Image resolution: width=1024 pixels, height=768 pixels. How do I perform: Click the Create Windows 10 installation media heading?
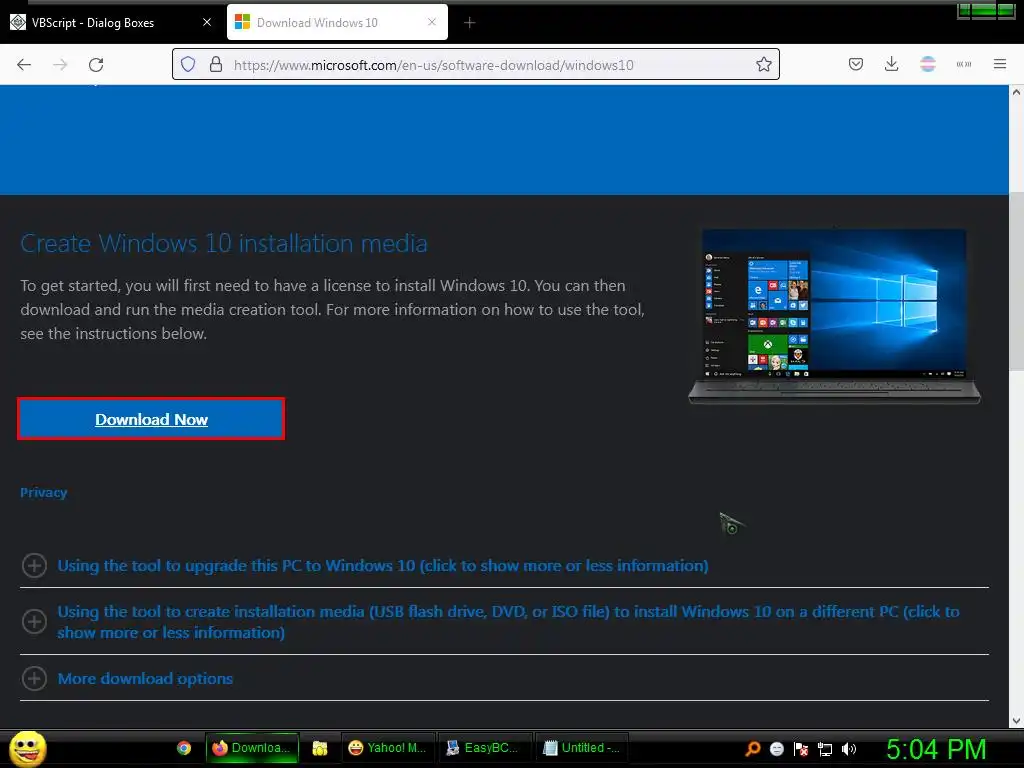224,244
